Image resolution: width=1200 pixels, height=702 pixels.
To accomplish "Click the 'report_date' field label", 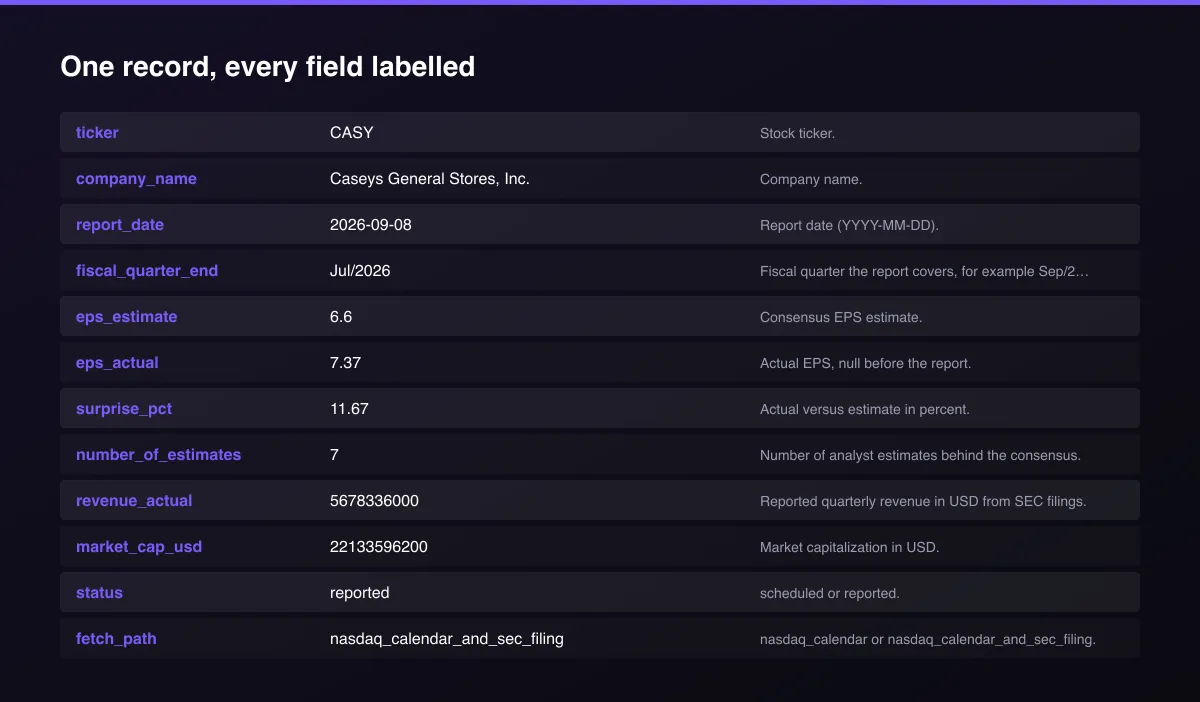I will pyautogui.click(x=120, y=225).
